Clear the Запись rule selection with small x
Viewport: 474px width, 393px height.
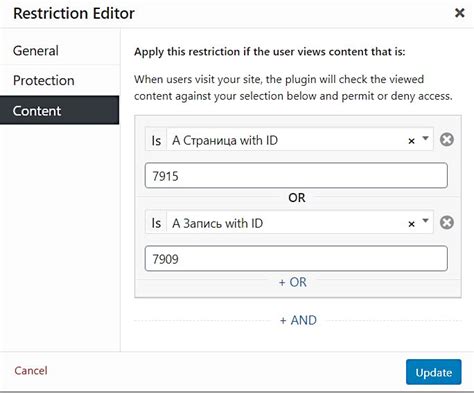coord(411,224)
